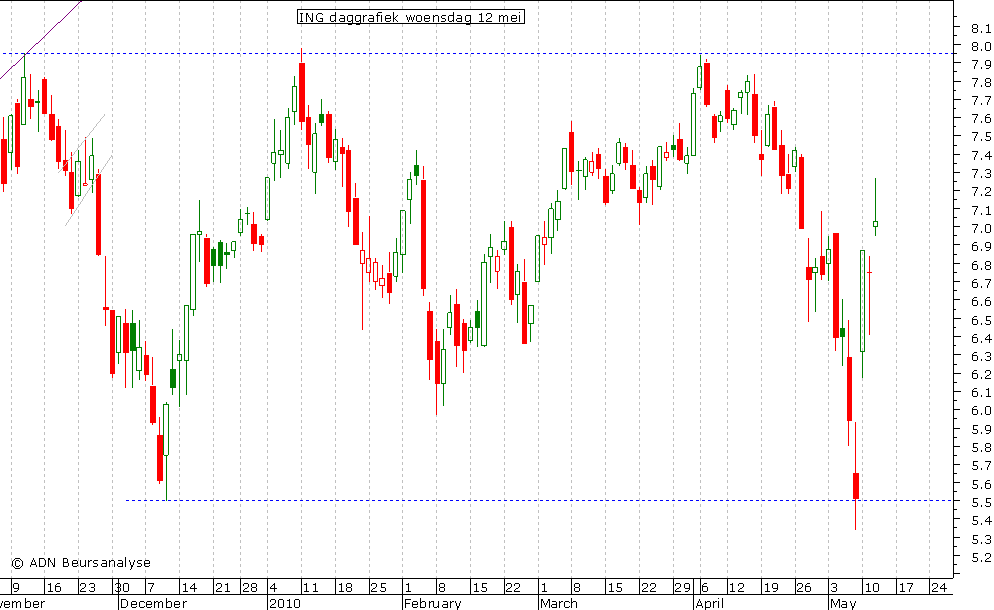Select the 7.0 price axis label
The image size is (994, 610).
[x=981, y=228]
